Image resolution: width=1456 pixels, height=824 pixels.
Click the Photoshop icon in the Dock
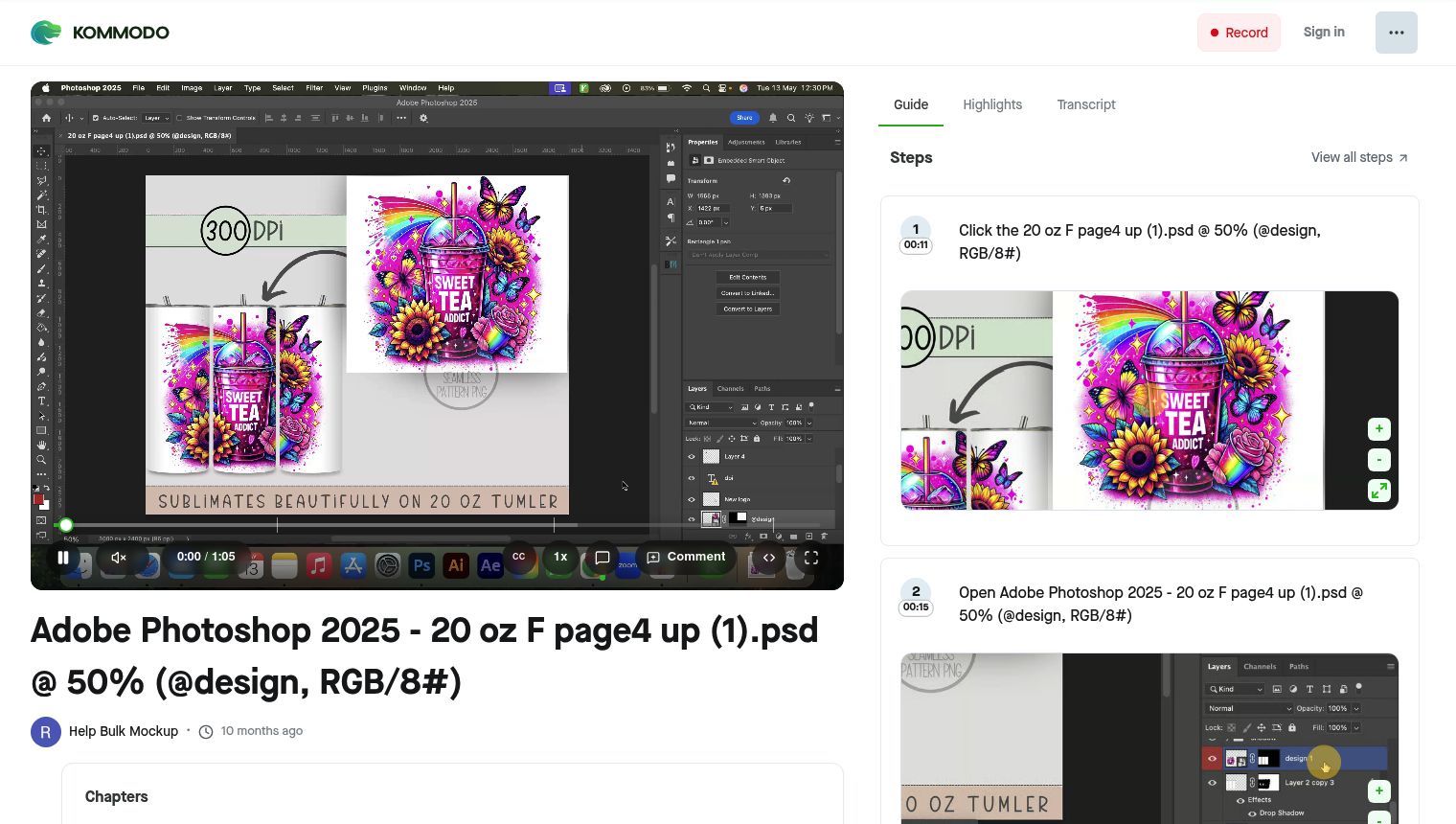tap(421, 565)
